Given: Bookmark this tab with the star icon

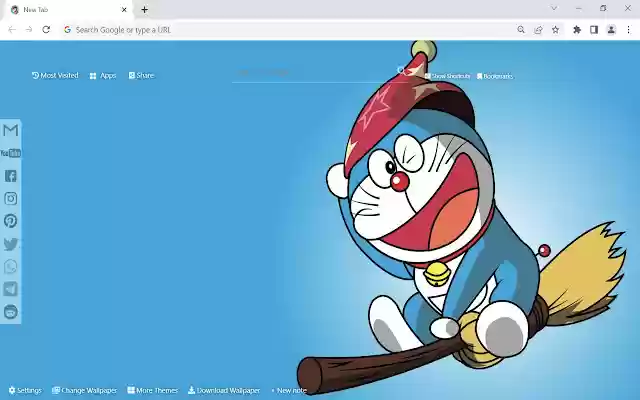Looking at the screenshot, I should (x=556, y=29).
